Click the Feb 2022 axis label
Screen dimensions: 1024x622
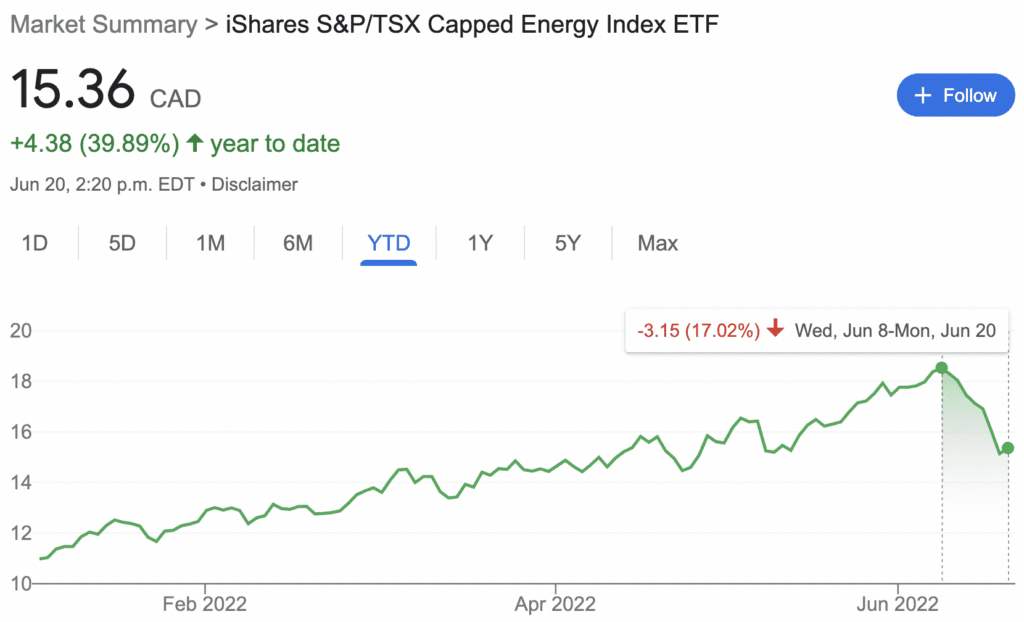(x=205, y=604)
